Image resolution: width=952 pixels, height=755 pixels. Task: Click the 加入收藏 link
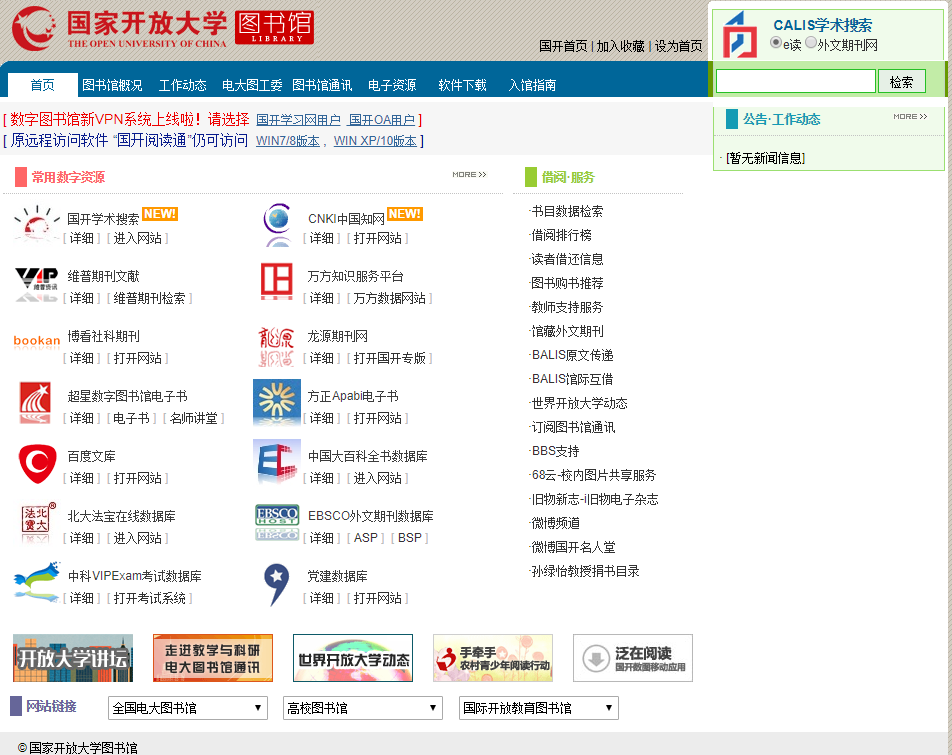click(x=620, y=46)
